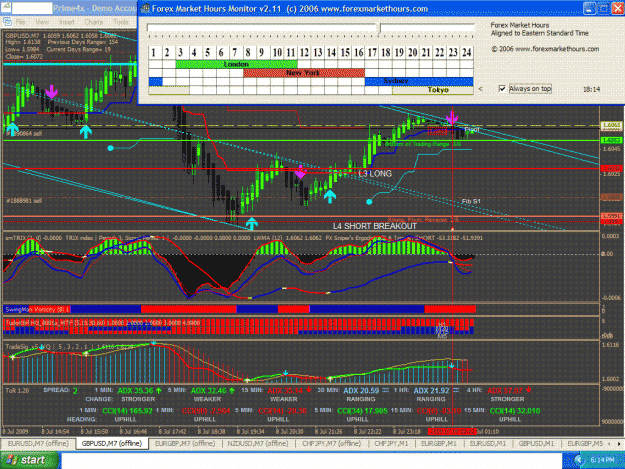The image size is (625, 469).
Task: Switch to the EURGBP,M7 (offline) tab
Action: (185, 443)
